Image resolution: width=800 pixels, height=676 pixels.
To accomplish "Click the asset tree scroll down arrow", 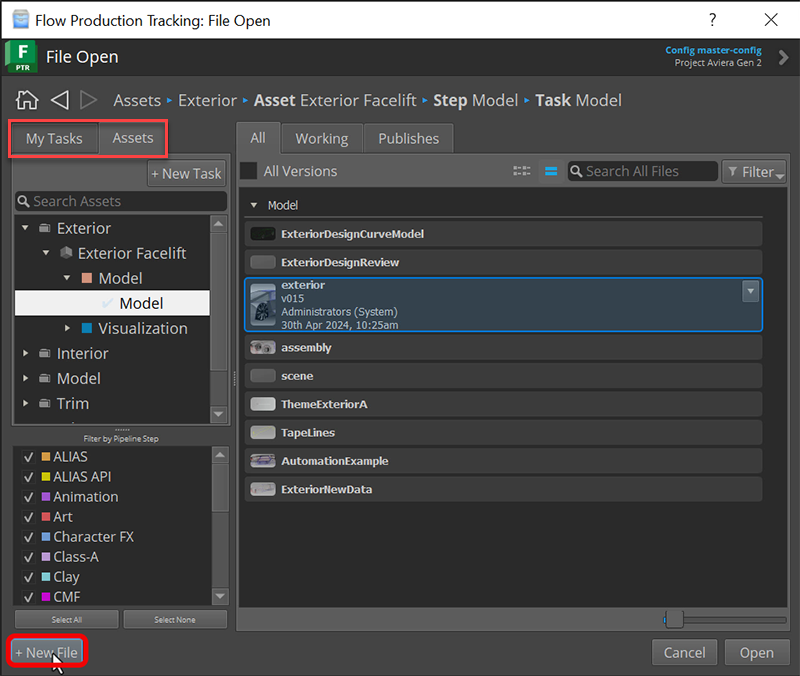I will (x=219, y=414).
